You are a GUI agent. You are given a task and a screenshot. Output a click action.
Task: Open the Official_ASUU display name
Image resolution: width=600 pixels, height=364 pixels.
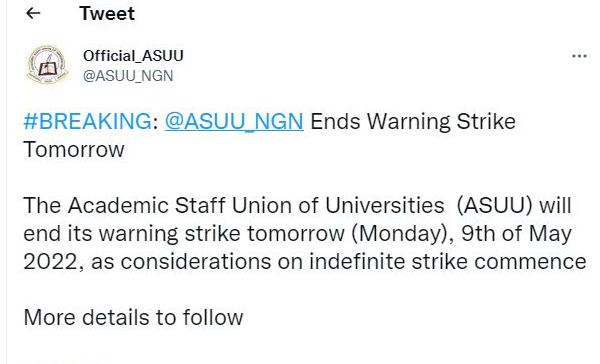point(133,56)
